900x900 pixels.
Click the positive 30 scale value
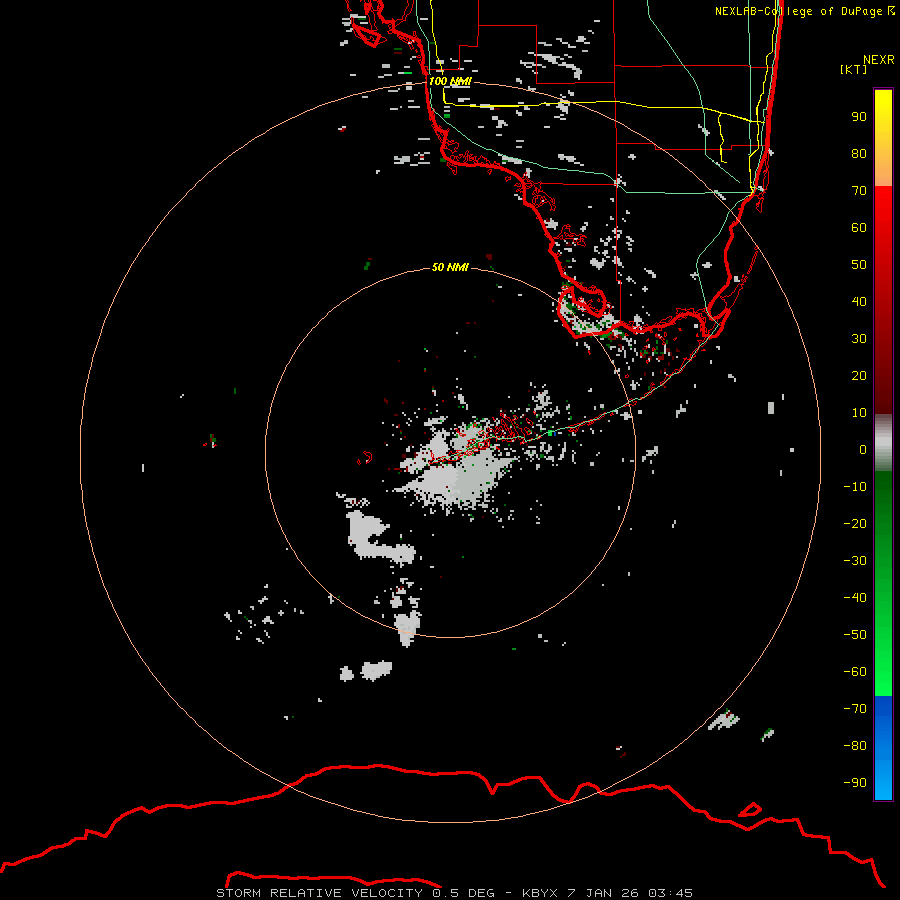pos(859,339)
